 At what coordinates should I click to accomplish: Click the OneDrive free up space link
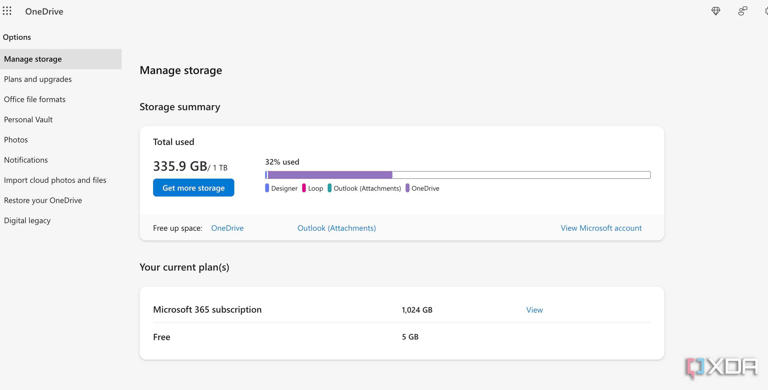pyautogui.click(x=227, y=228)
